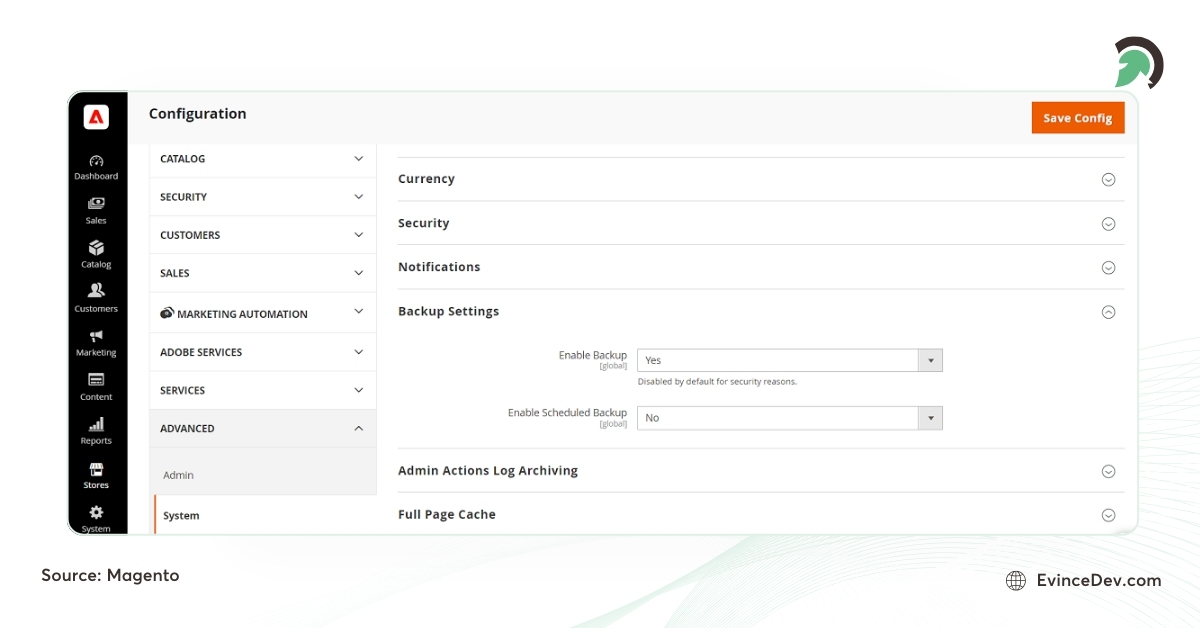The image size is (1200, 628).
Task: Open the SECURITY configuration tab
Action: (x=262, y=197)
